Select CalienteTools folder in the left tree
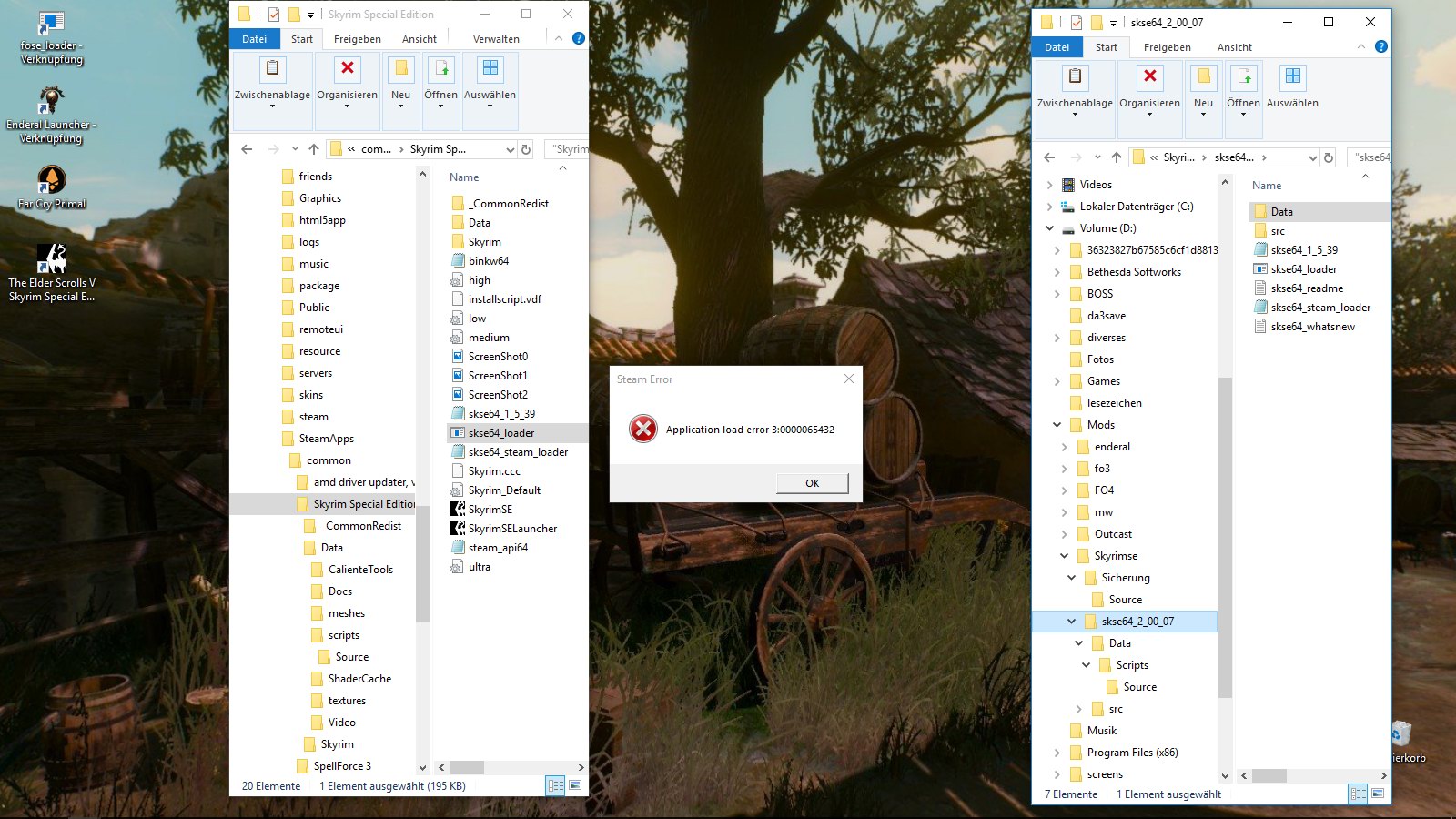The width and height of the screenshot is (1456, 819). tap(360, 570)
